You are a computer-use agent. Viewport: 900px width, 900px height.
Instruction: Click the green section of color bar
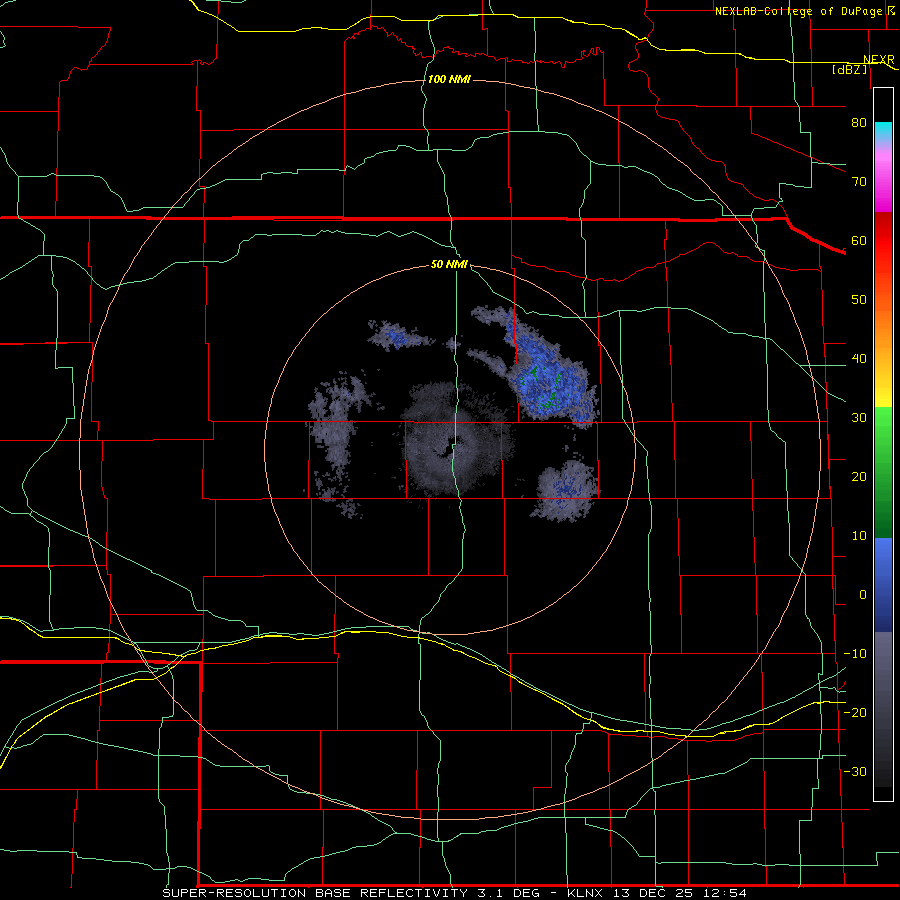click(883, 472)
